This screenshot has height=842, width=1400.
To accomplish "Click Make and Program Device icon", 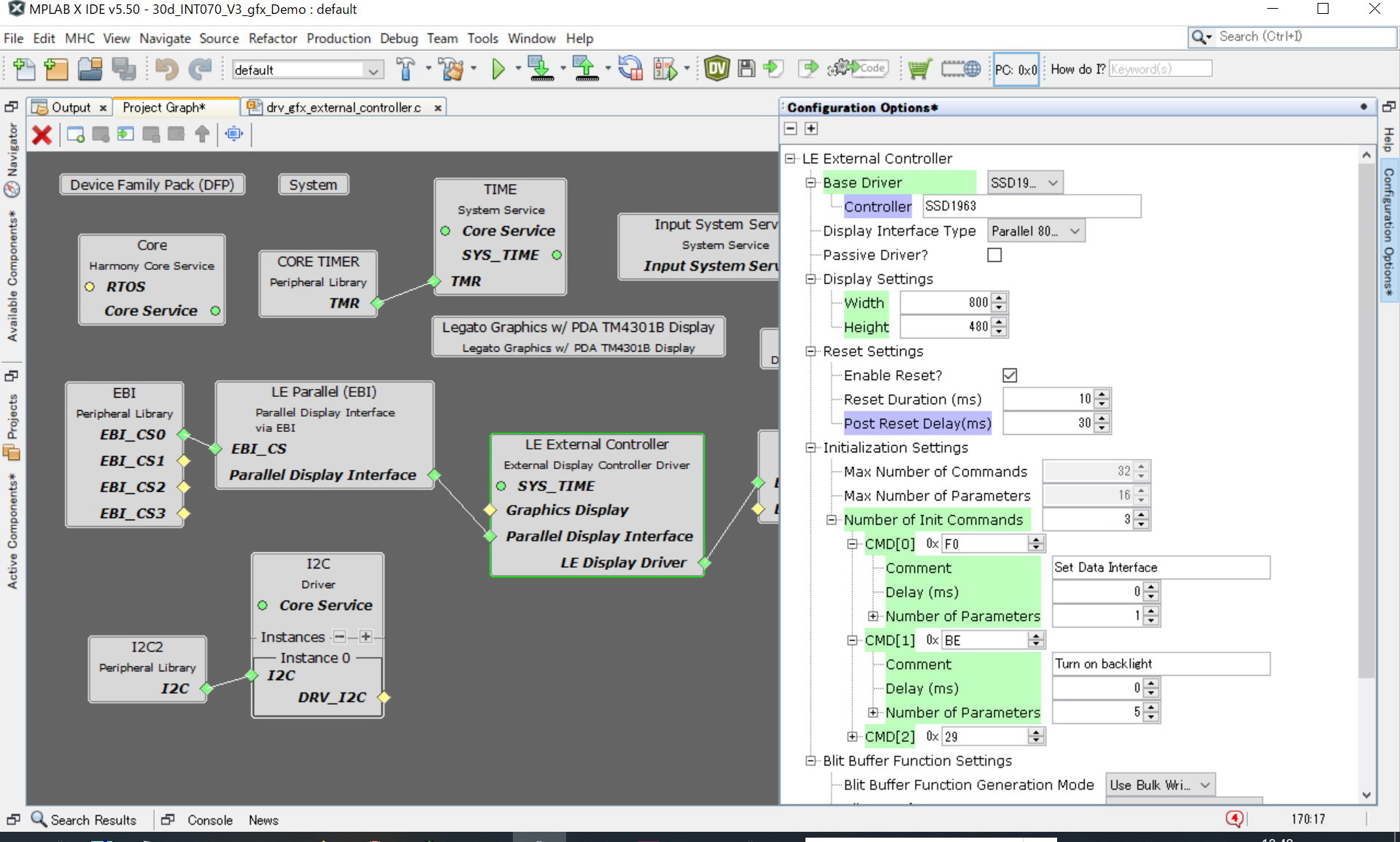I will click(x=541, y=69).
